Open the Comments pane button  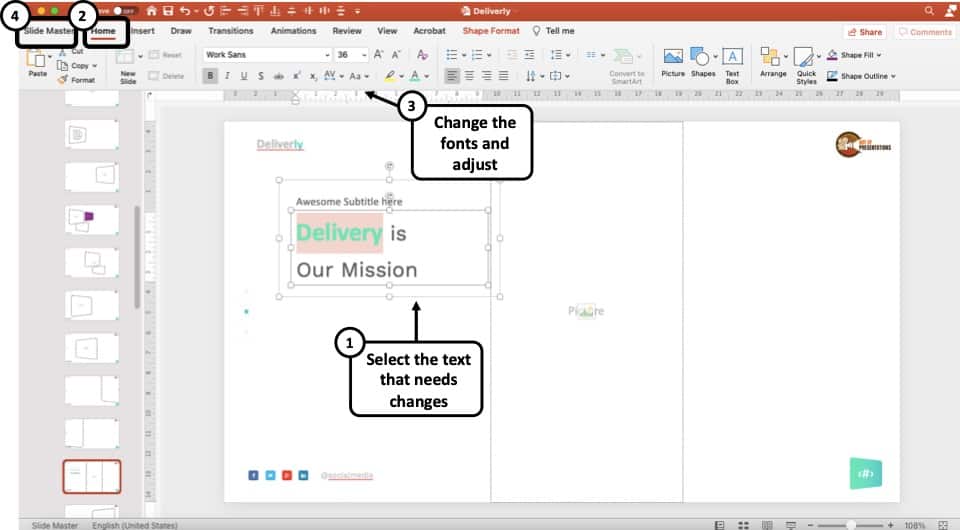[x=924, y=32]
